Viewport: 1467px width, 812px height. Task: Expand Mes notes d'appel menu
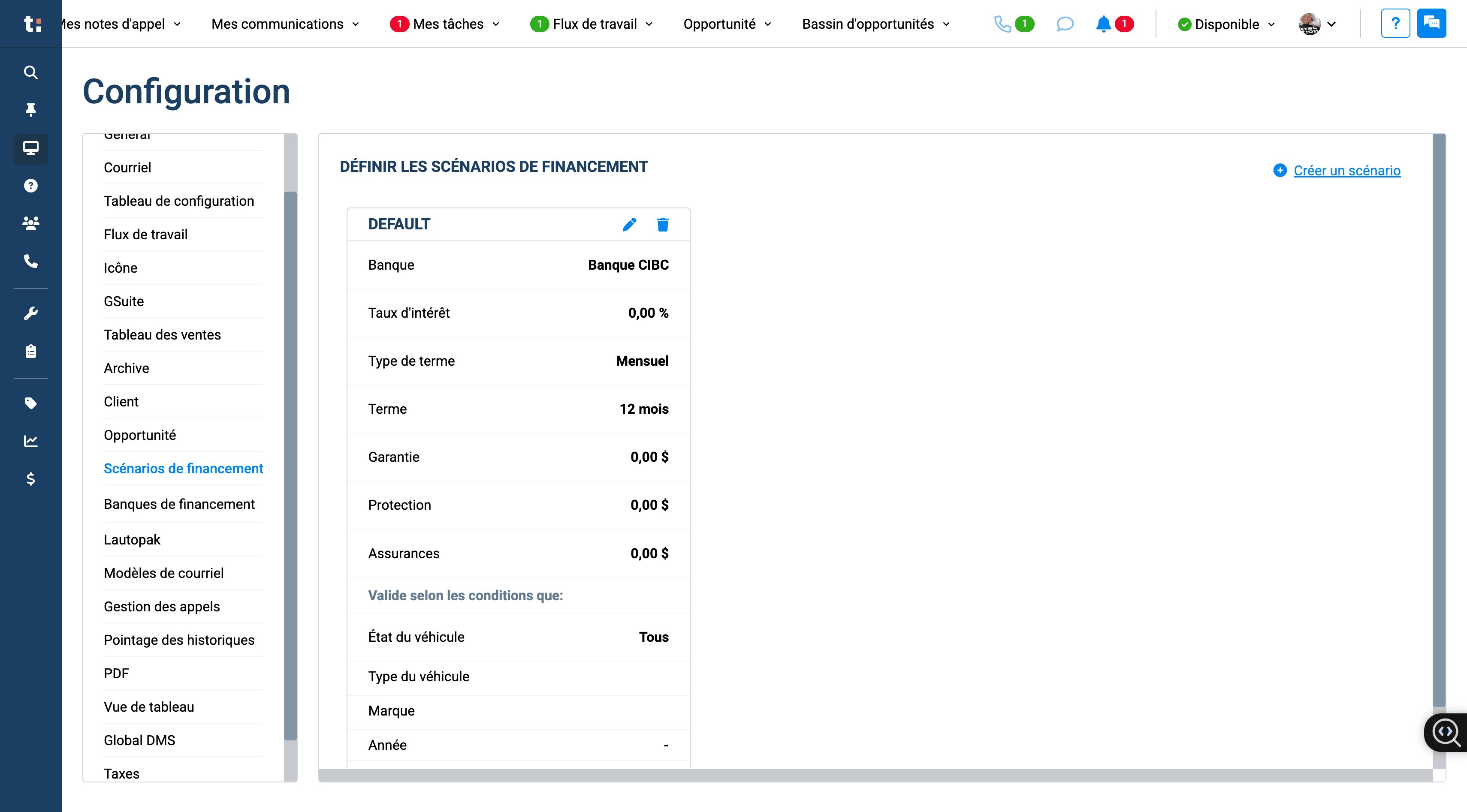click(120, 24)
